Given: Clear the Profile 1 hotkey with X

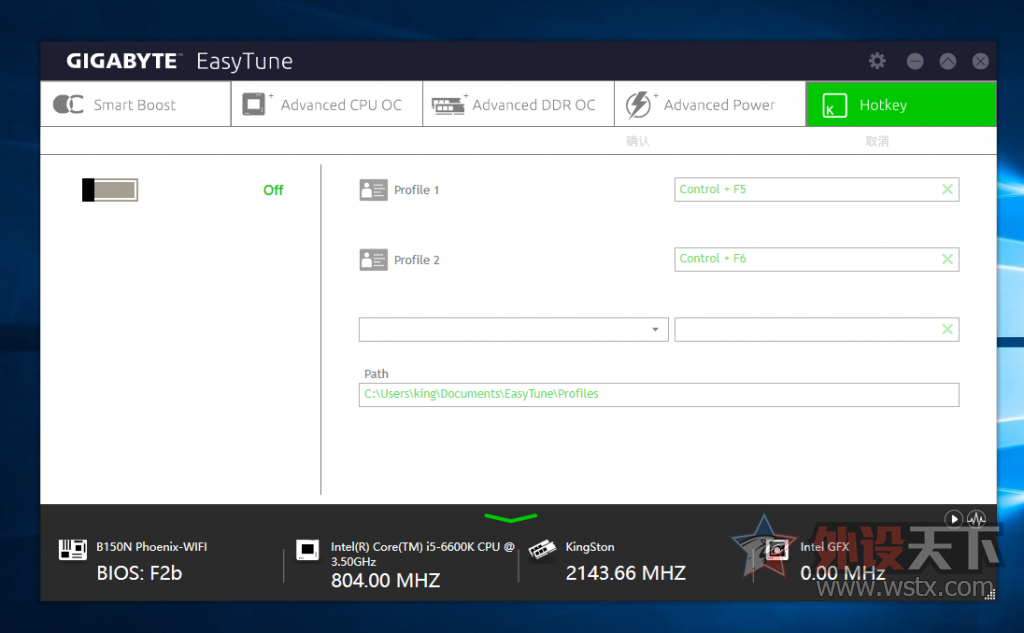Looking at the screenshot, I should click(x=948, y=189).
